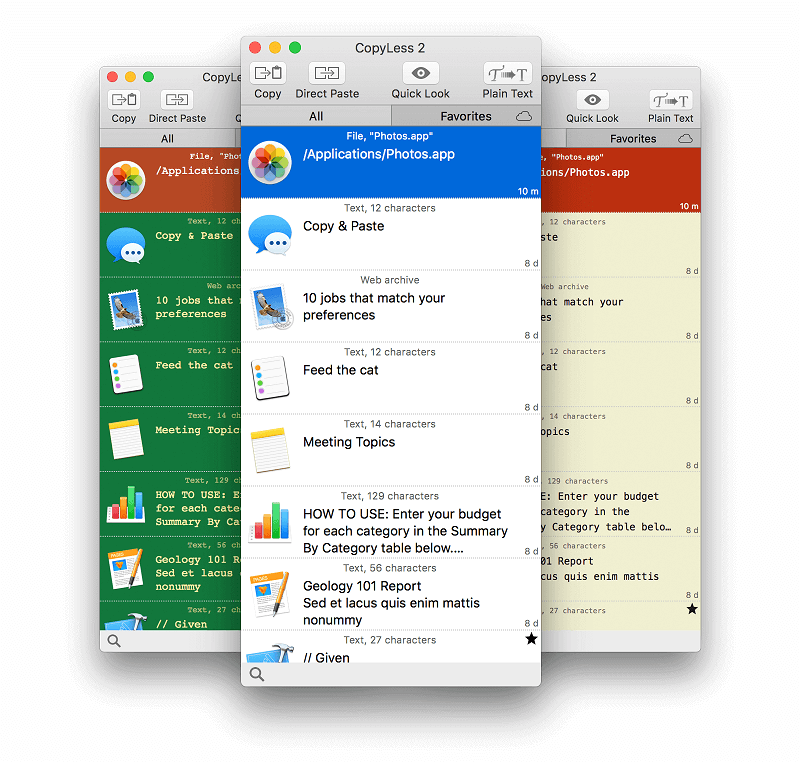Screen dimensions: 800x762
Task: Select Favorites tab in right beige window
Action: click(x=633, y=139)
